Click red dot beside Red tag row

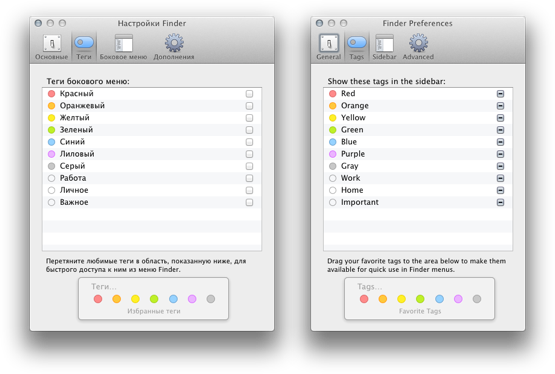point(332,94)
